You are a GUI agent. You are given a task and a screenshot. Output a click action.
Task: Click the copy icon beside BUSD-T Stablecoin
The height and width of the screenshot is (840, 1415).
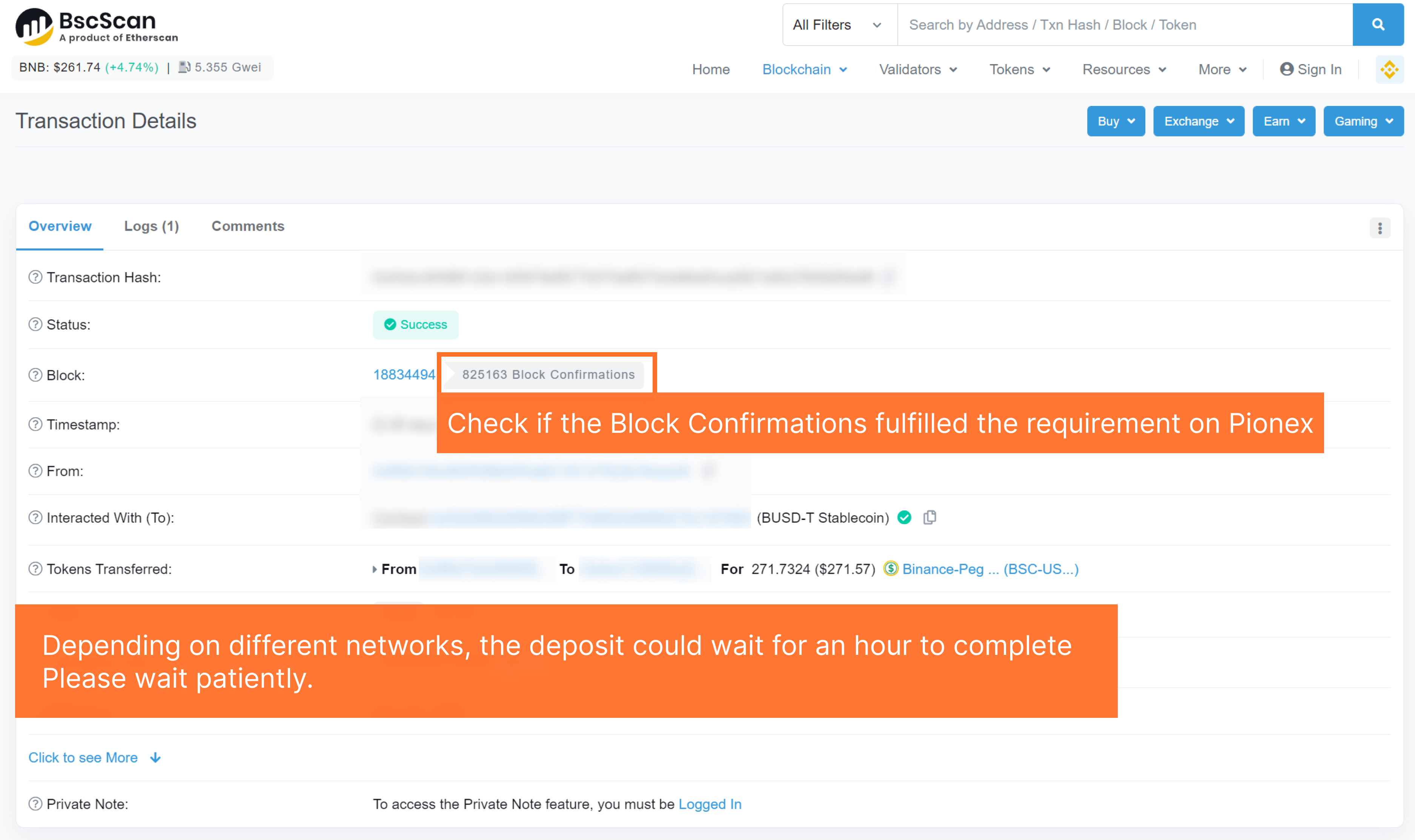(x=929, y=517)
